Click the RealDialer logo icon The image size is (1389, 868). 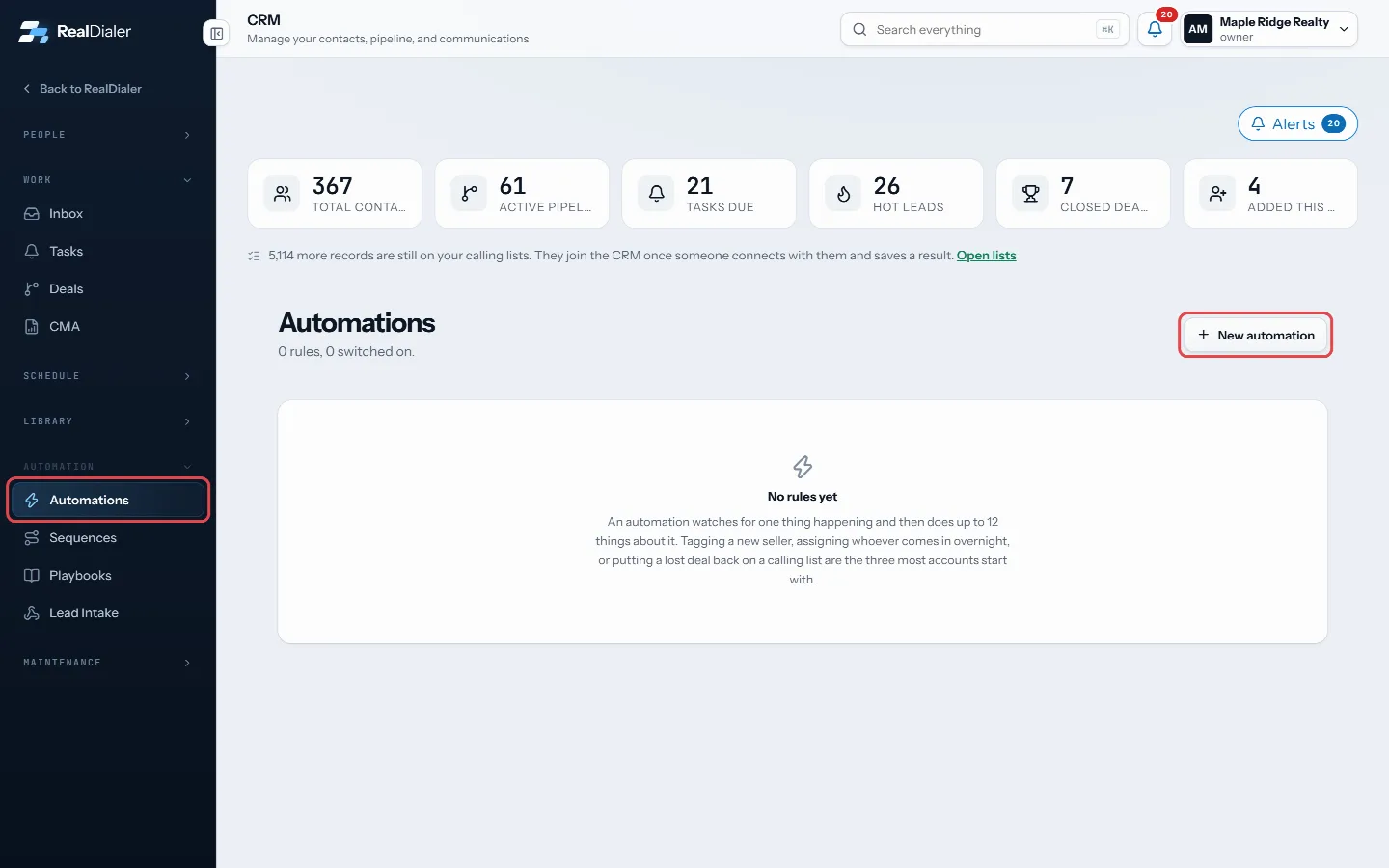tap(34, 32)
